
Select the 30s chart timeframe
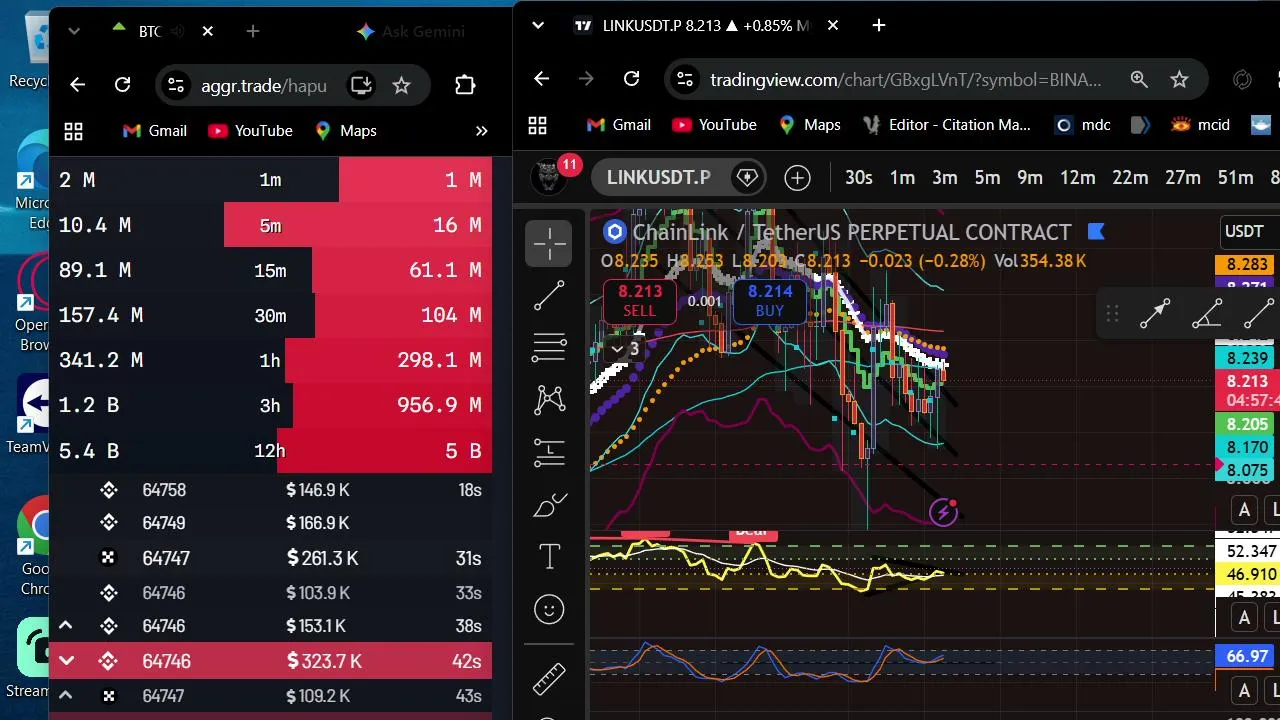point(858,178)
